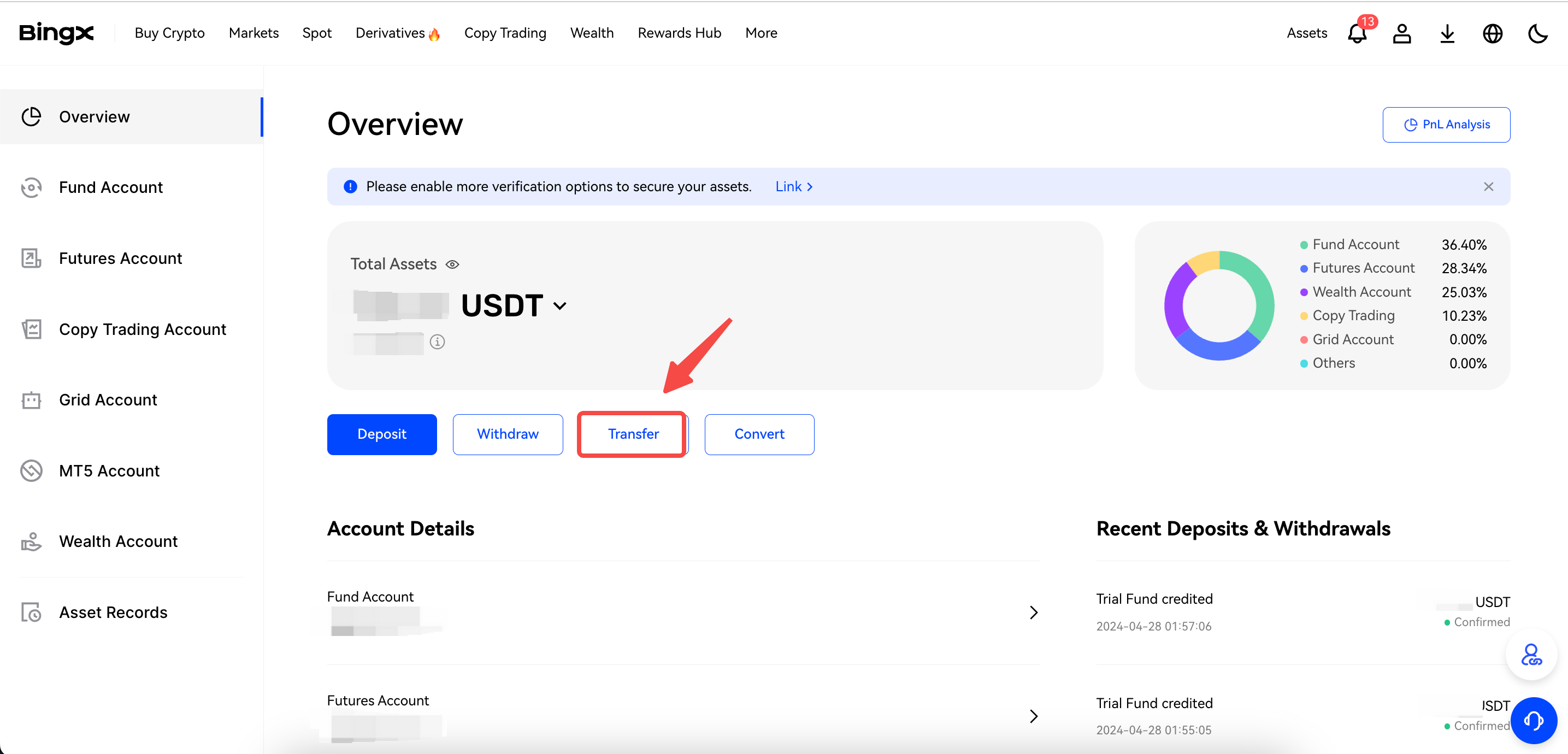This screenshot has height=754, width=1568.
Task: Click the 2024-04-28 01:57:06 Trial Fund record
Action: [x=1302, y=612]
